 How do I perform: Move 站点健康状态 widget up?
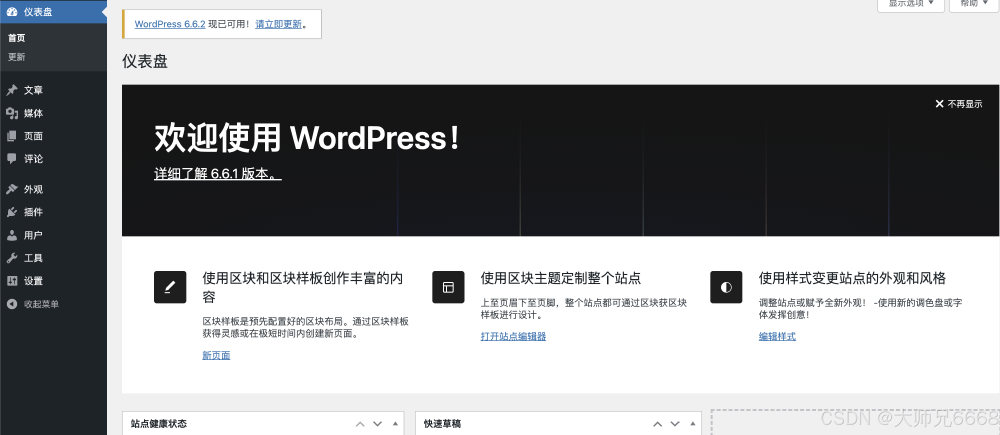360,424
